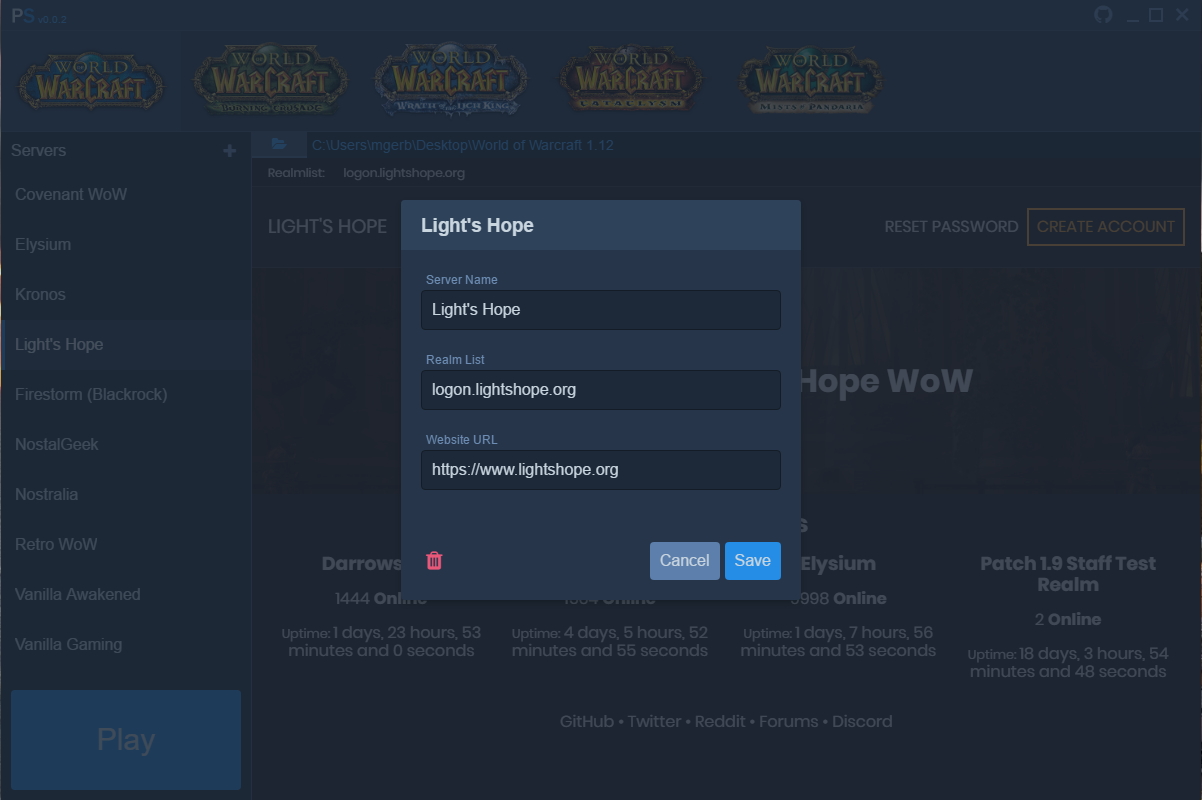This screenshot has width=1202, height=800.
Task: Select Kronos in server list
Action: (40, 295)
